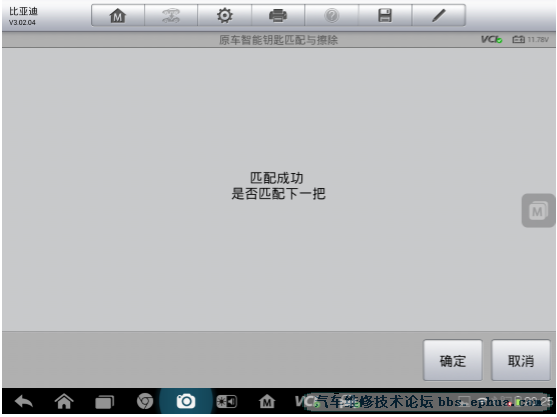Open MaxiSys shortcut in navigation bar
557x417 pixels.
267,402
